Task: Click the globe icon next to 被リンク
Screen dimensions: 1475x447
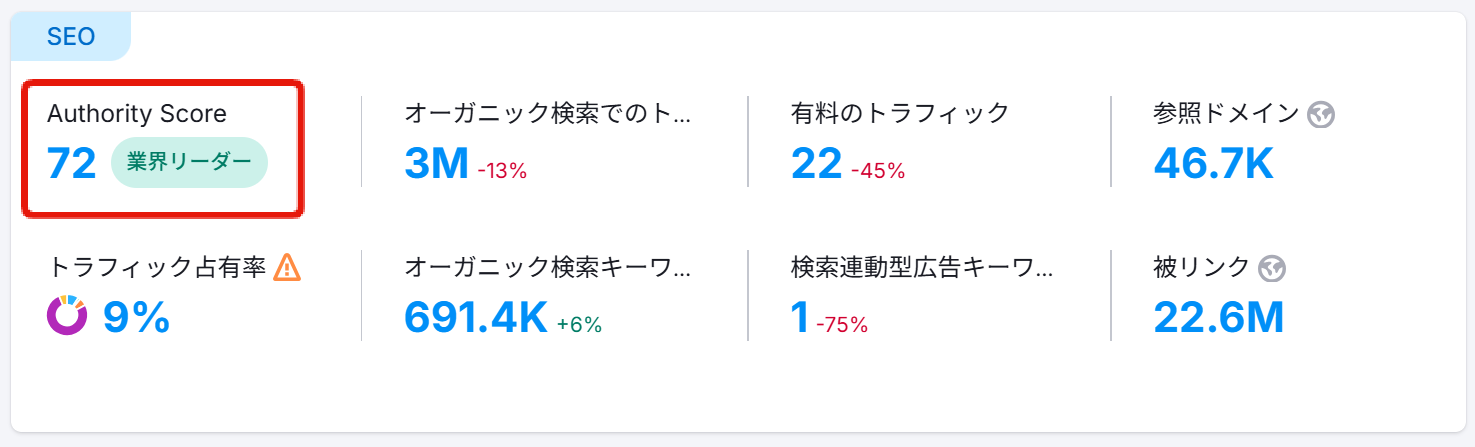Action: tap(1271, 268)
